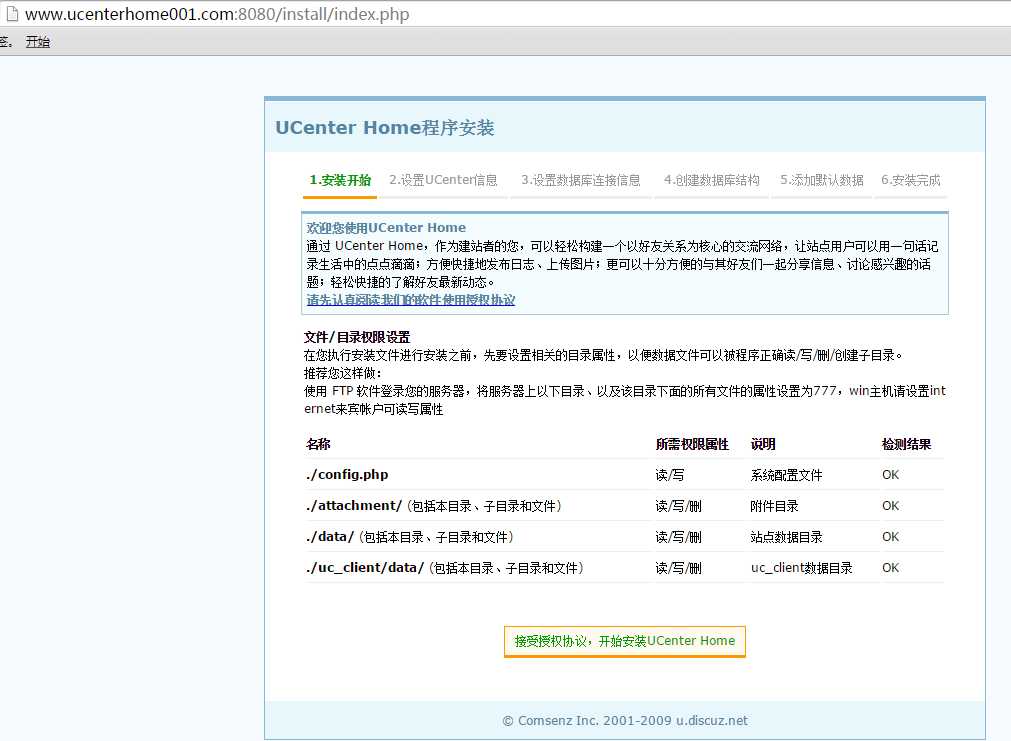The height and width of the screenshot is (741, 1011).
Task: Select step tab 6.安装完成
Action: 911,180
